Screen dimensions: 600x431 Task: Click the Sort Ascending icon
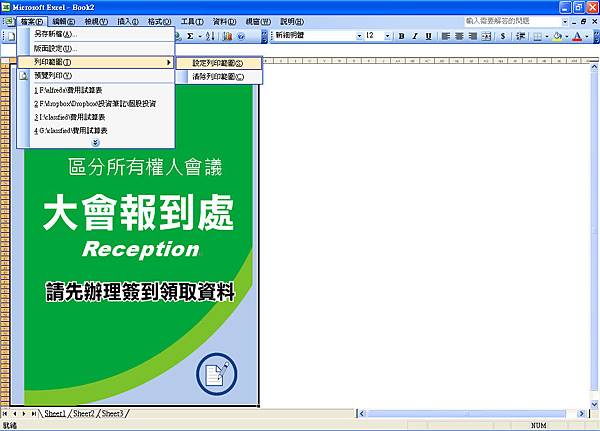(x=210, y=36)
